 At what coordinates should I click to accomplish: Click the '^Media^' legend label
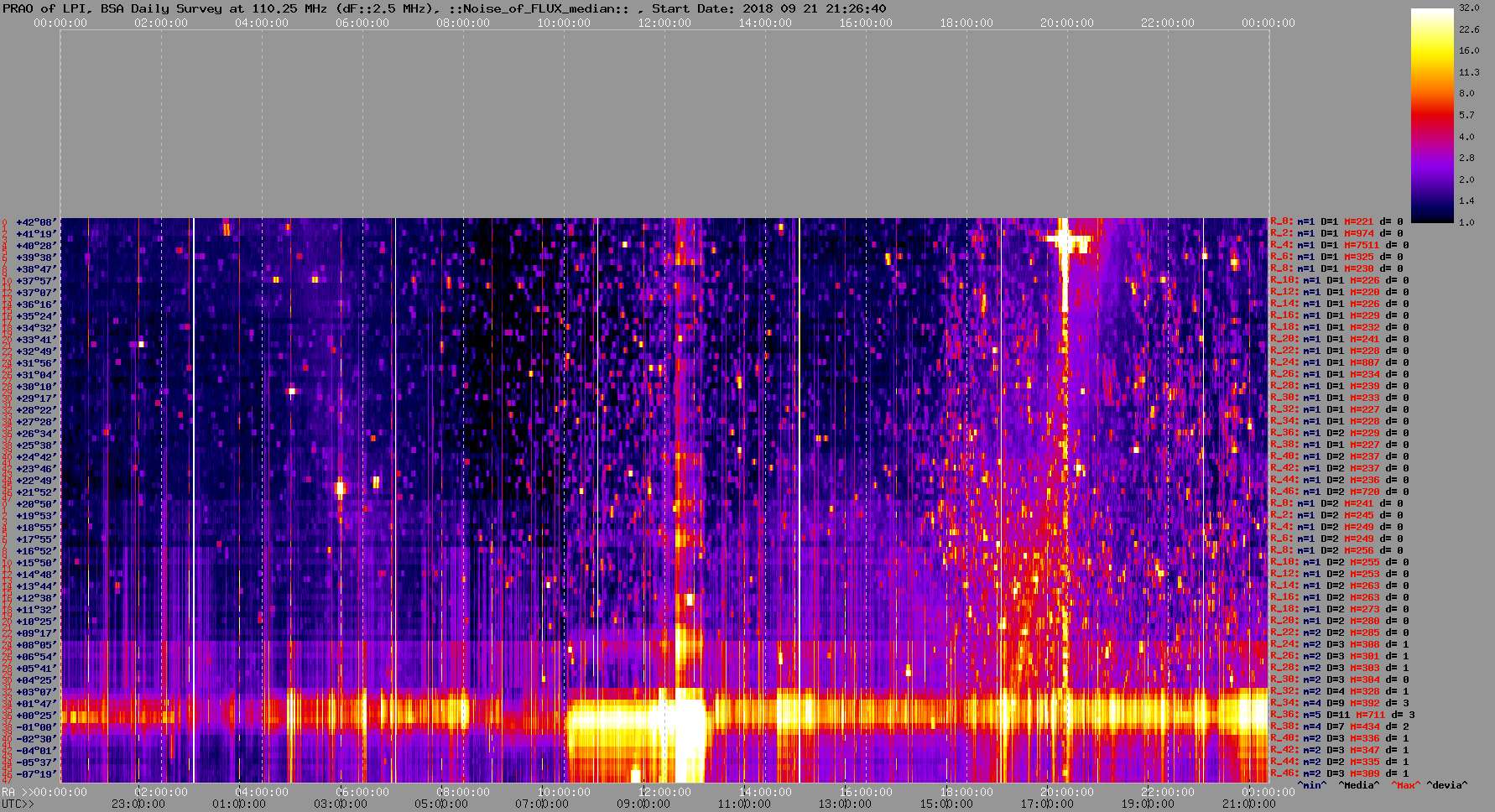point(1358,785)
